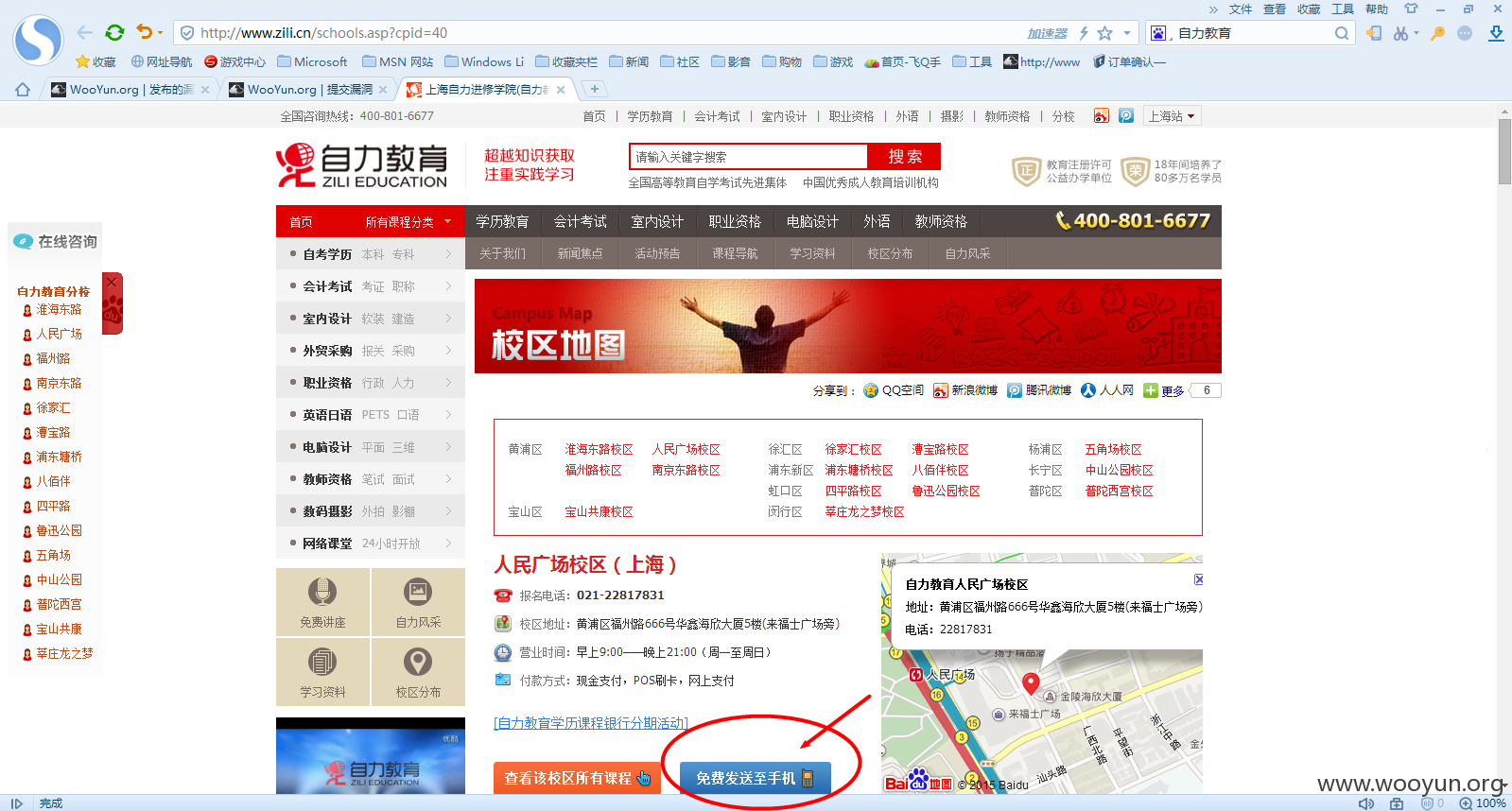The height and width of the screenshot is (811, 1512).
Task: Select 校区分布 sub-navigation item
Action: [x=890, y=253]
